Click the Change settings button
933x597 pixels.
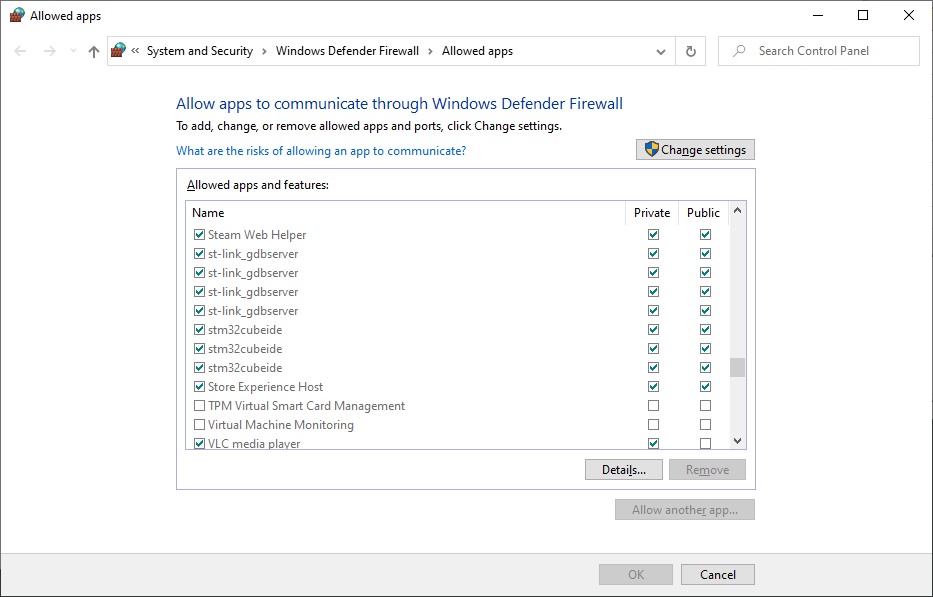tap(695, 150)
